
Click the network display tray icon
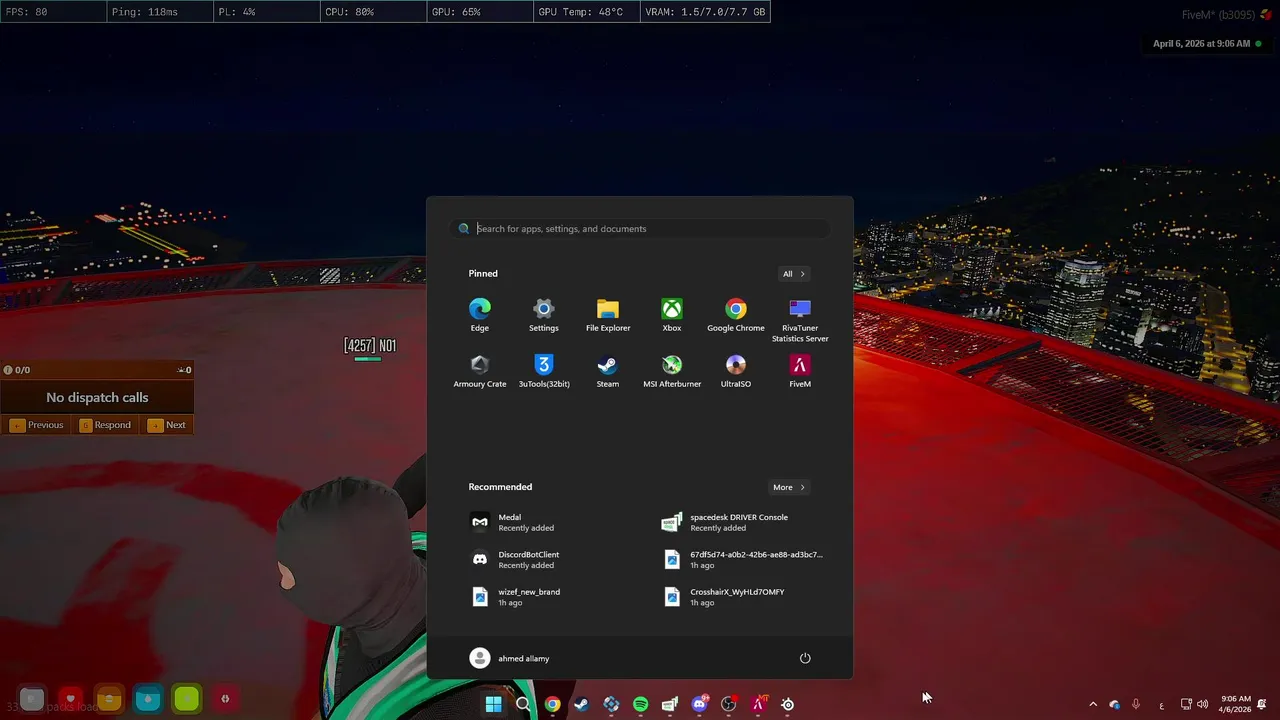pos(1186,704)
